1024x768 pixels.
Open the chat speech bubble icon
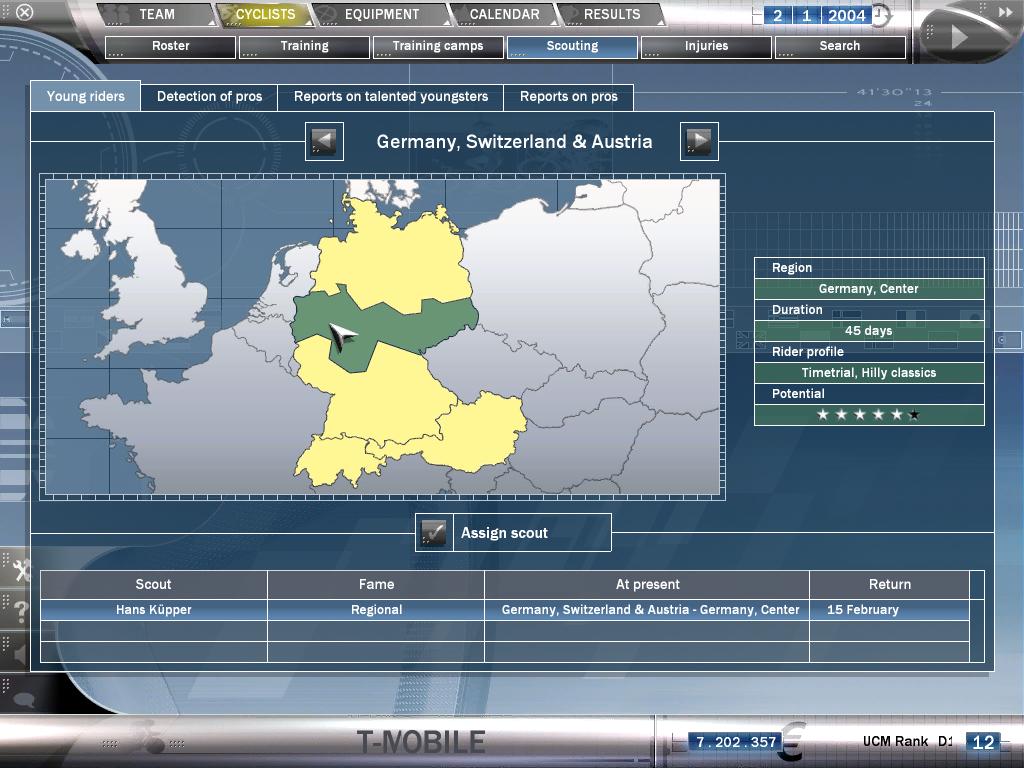[x=22, y=700]
